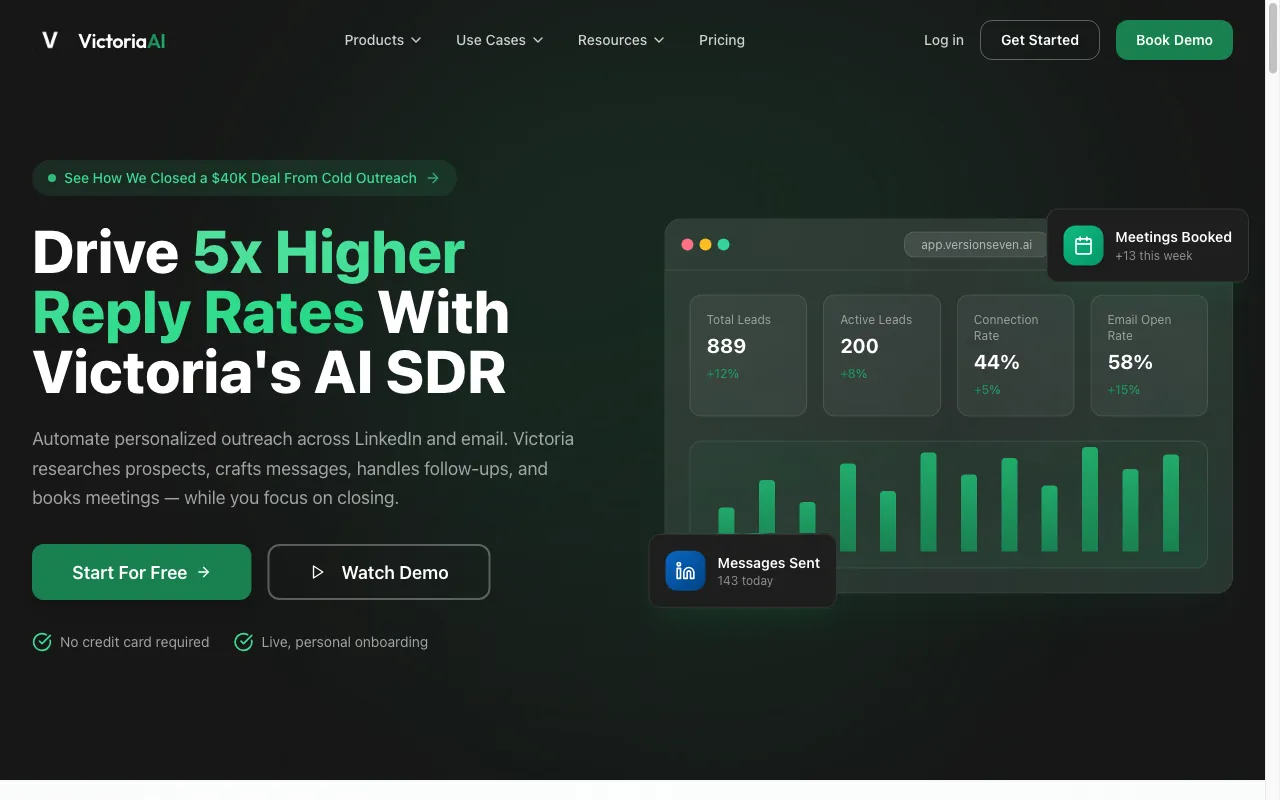The height and width of the screenshot is (800, 1280).
Task: Click the check icon beside No credit card required
Action: (x=42, y=642)
